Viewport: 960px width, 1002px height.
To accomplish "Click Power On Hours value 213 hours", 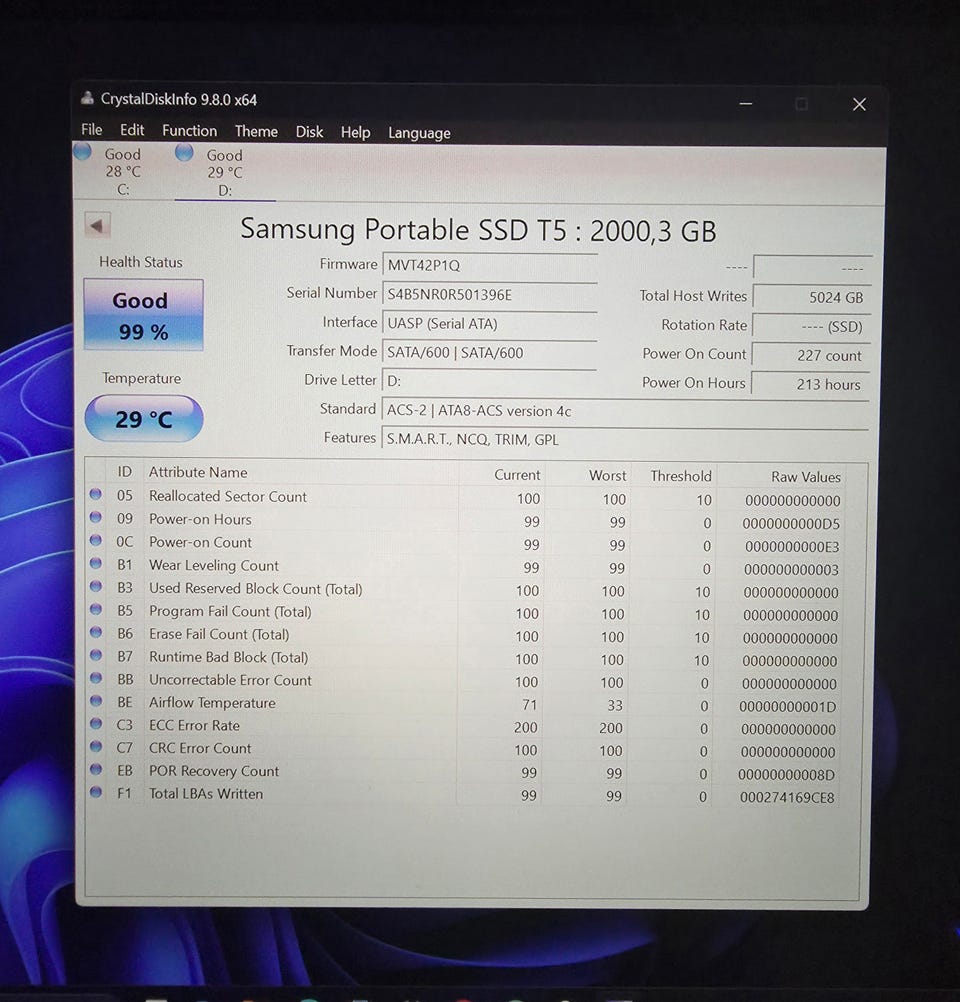I will point(811,384).
